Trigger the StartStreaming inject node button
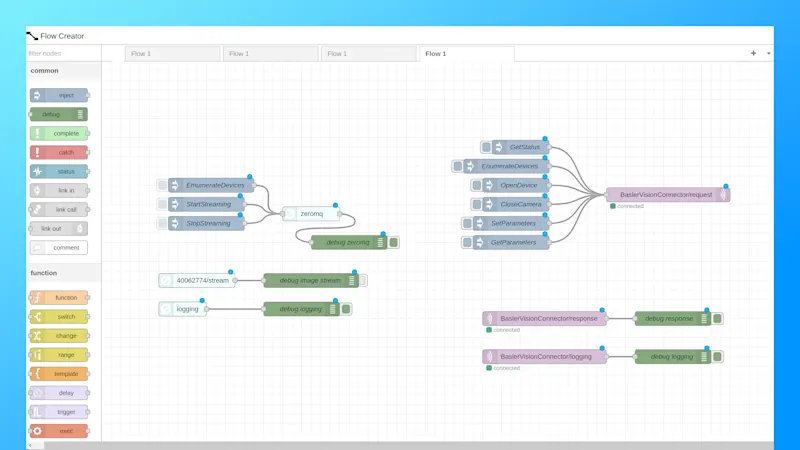The width and height of the screenshot is (800, 450). coord(162,205)
